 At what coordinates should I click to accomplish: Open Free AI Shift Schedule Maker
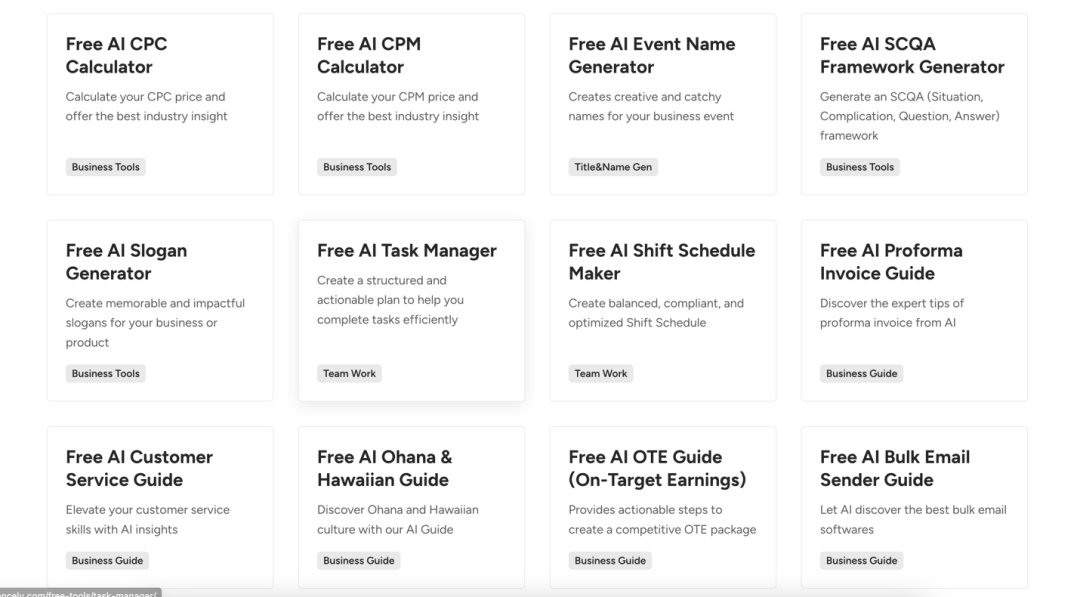tap(661, 262)
